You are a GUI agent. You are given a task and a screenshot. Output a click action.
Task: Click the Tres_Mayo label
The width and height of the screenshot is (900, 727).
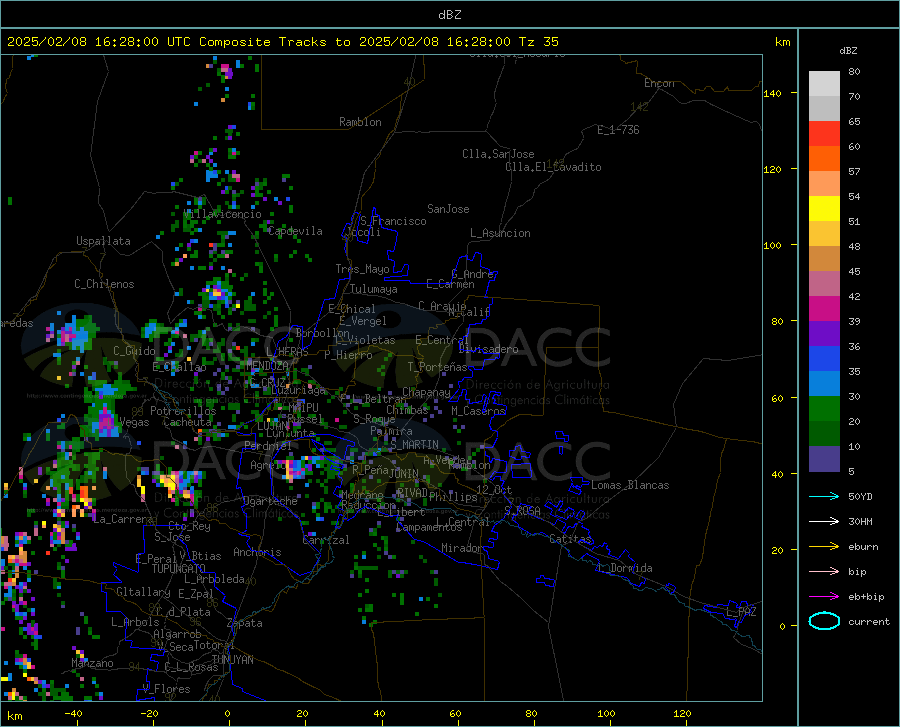pos(362,269)
